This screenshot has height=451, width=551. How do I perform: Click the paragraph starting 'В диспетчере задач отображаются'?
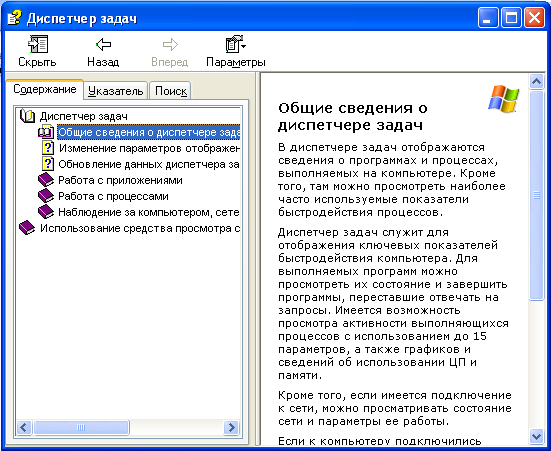392,180
